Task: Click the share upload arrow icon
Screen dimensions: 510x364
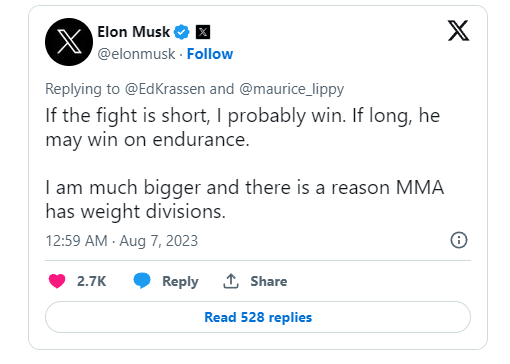Action: click(231, 281)
